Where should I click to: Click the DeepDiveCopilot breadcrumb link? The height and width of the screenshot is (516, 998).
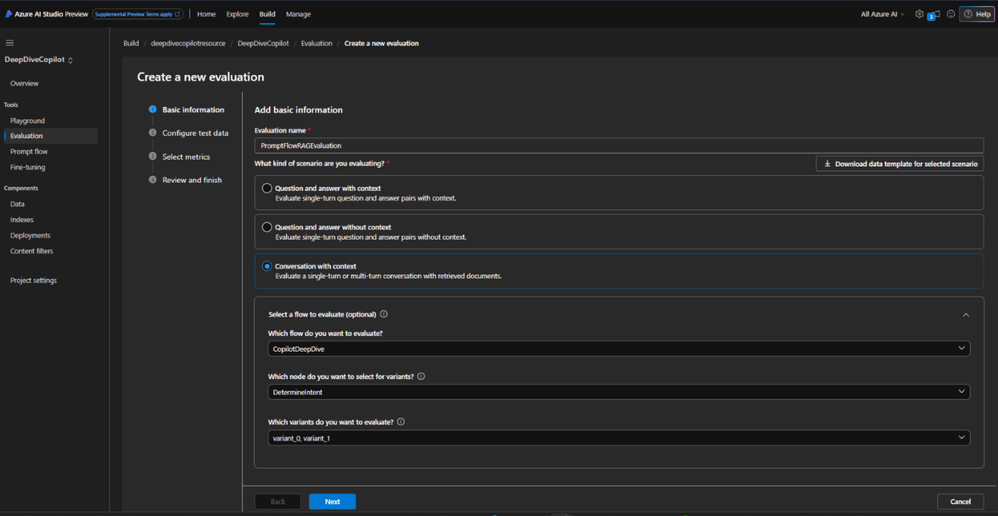pyautogui.click(x=263, y=43)
